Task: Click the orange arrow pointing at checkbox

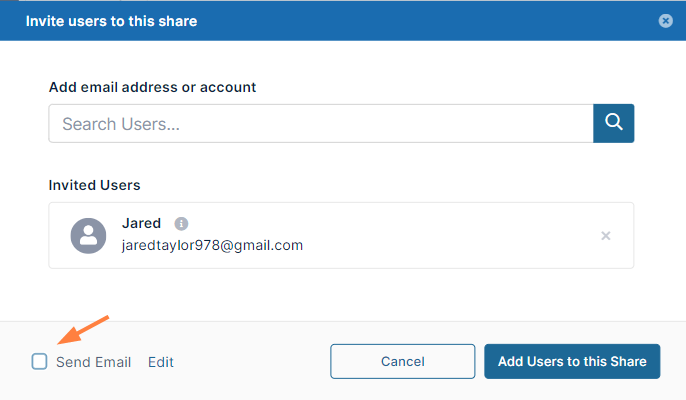Action: coord(83,330)
